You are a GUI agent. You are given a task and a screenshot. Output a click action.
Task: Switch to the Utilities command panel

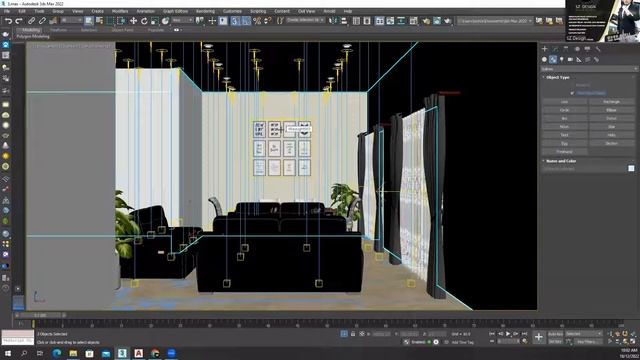(x=598, y=49)
